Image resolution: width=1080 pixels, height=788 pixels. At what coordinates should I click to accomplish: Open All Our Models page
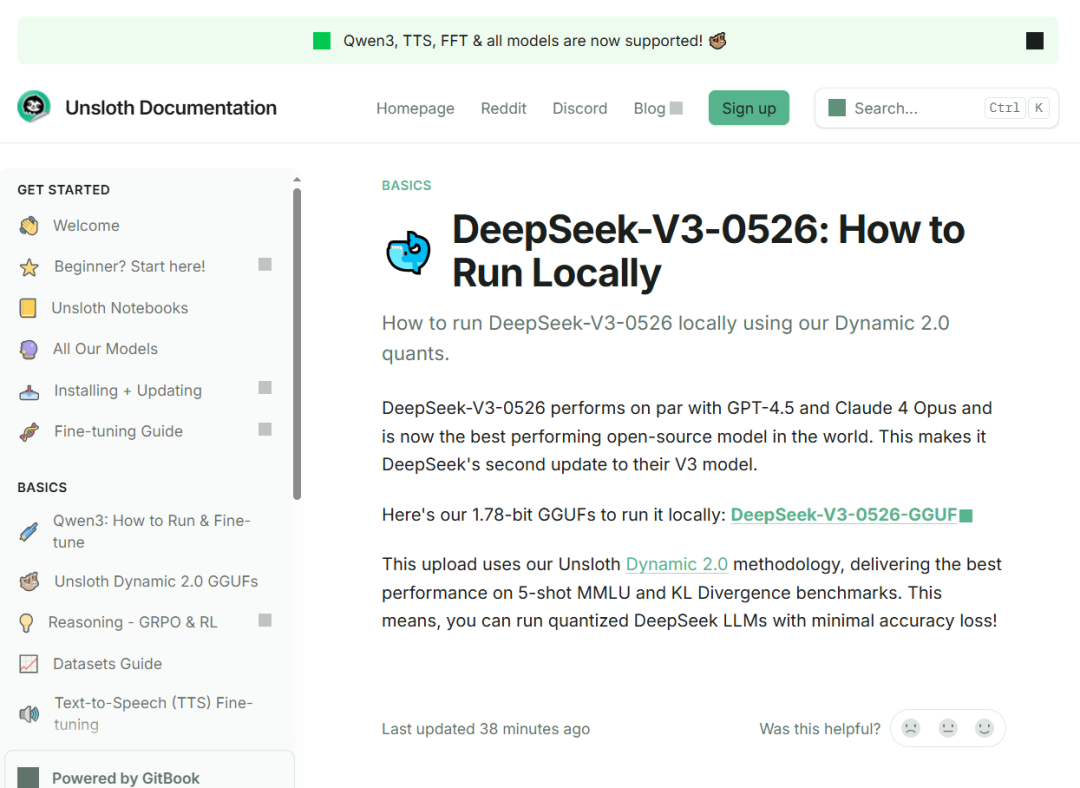(105, 349)
